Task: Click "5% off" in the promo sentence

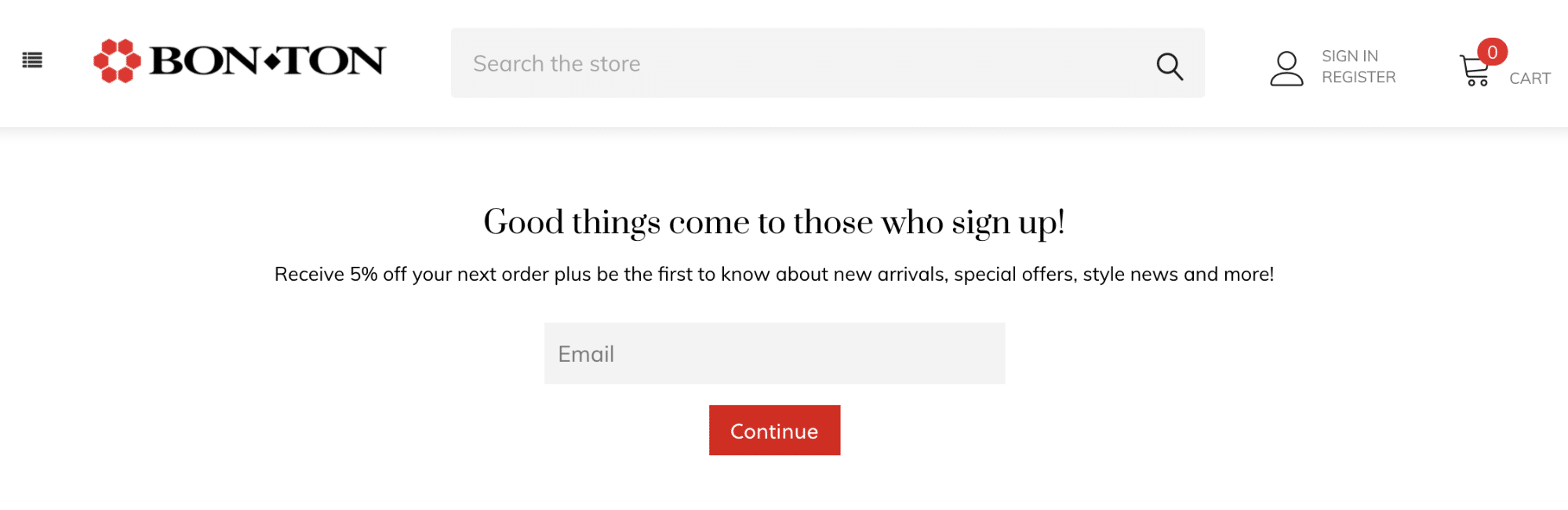Action: (378, 275)
